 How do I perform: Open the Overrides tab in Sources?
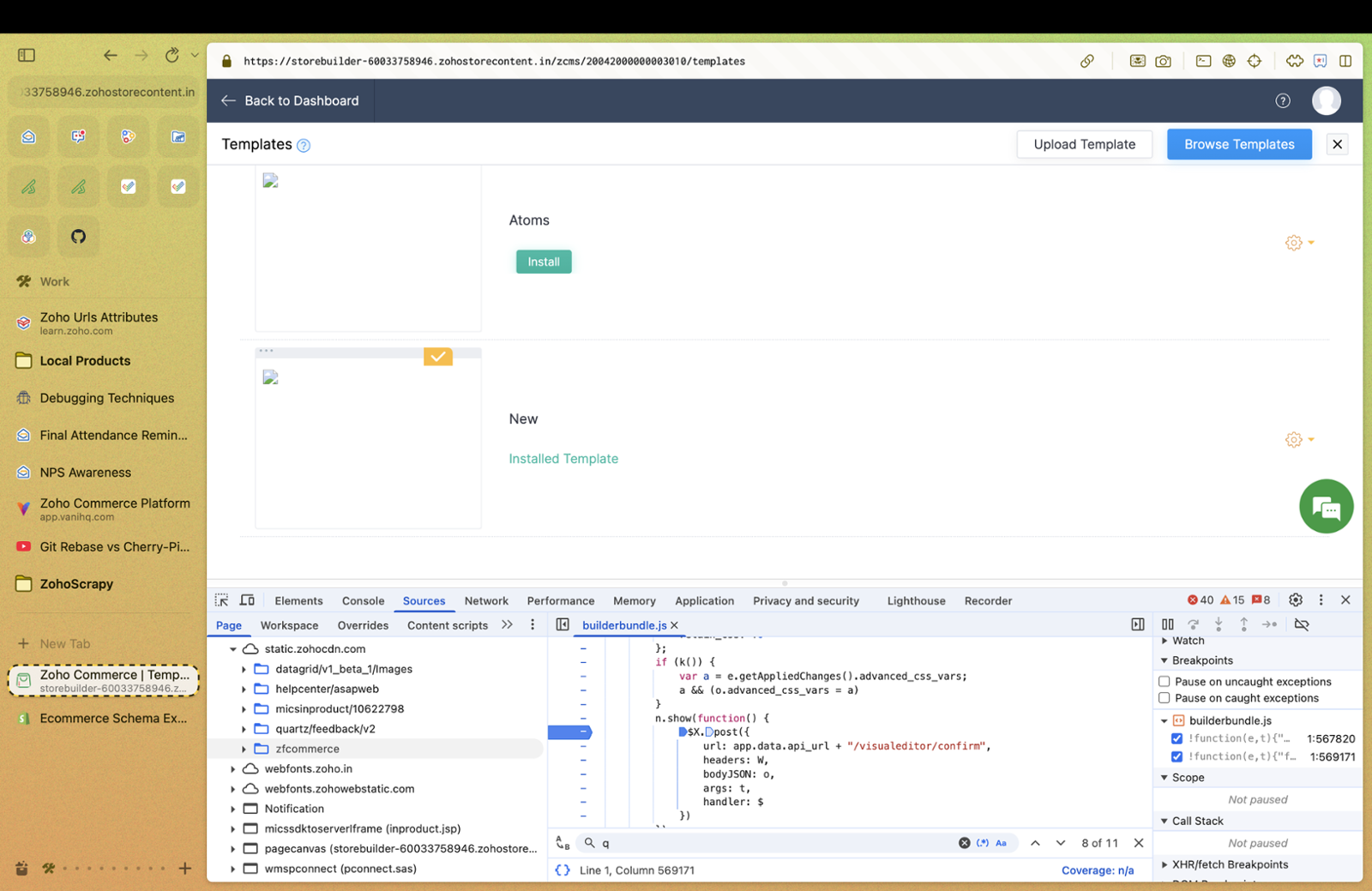(x=363, y=626)
